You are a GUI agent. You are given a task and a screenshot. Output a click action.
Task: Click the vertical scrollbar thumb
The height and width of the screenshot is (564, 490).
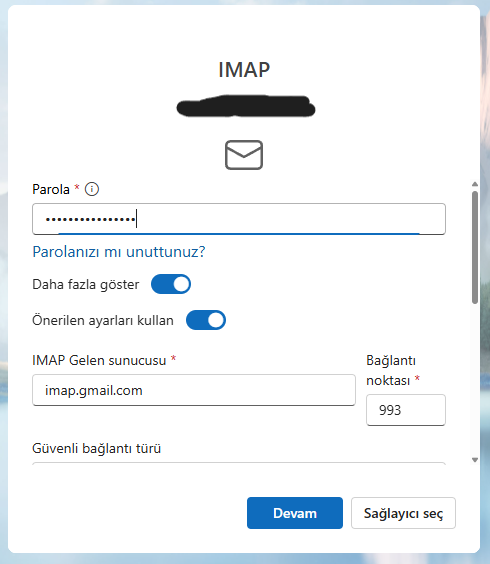click(475, 247)
